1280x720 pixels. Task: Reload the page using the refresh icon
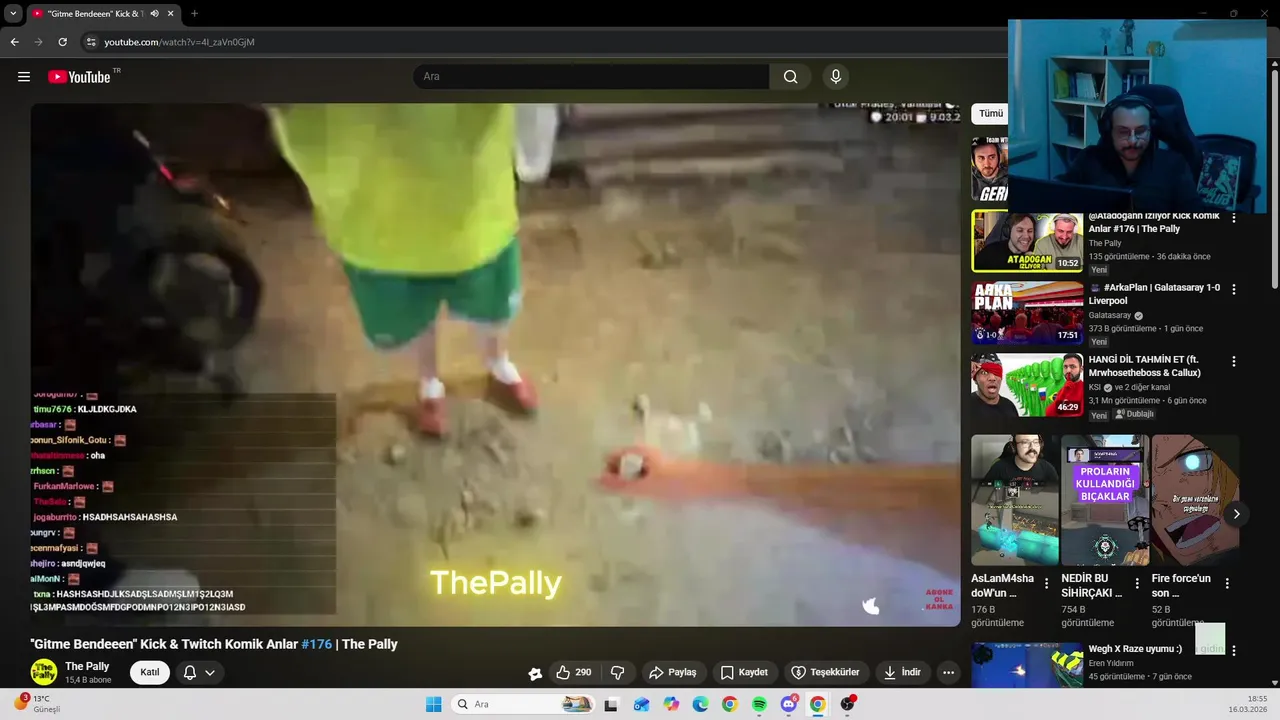pos(62,42)
